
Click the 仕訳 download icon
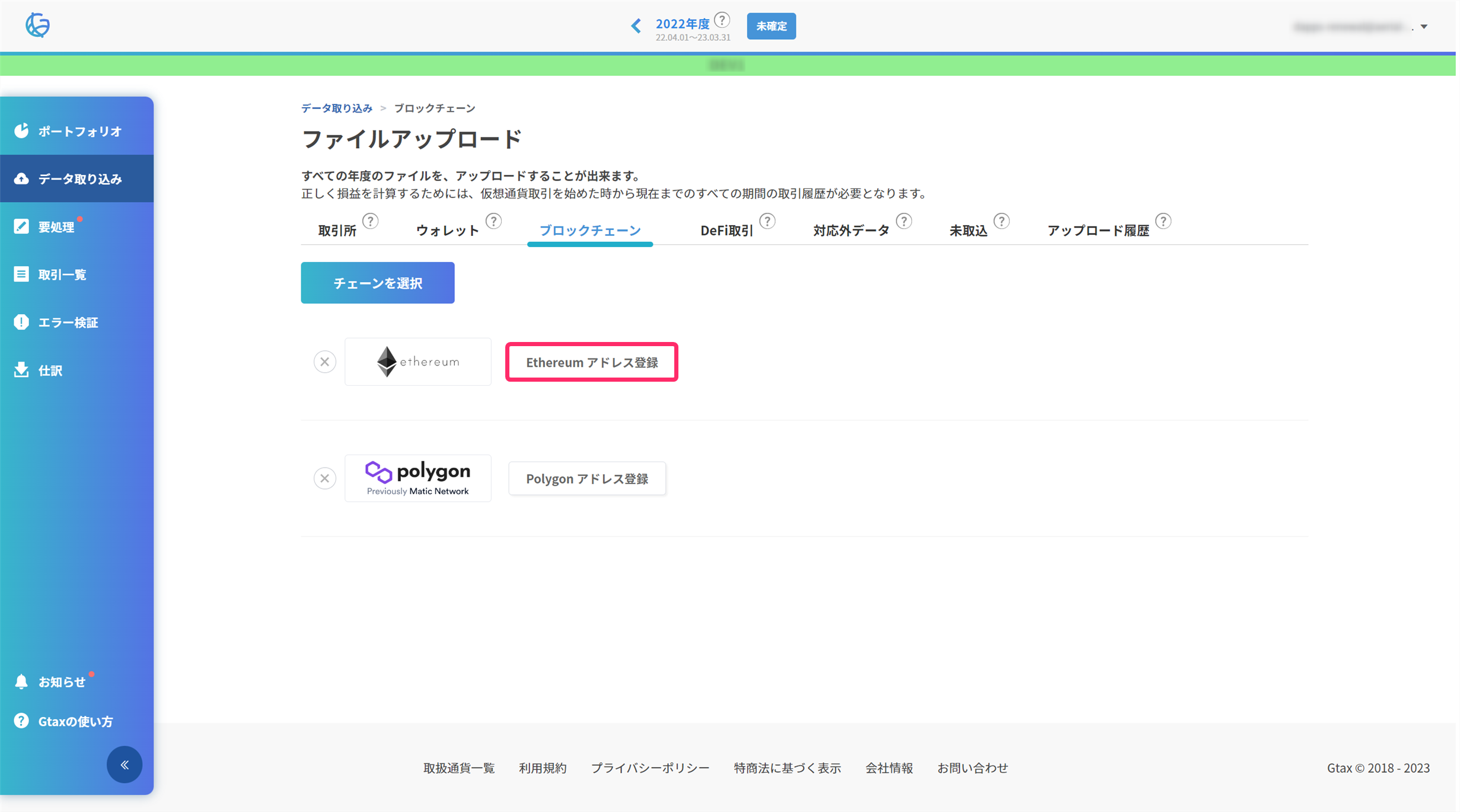pos(21,370)
